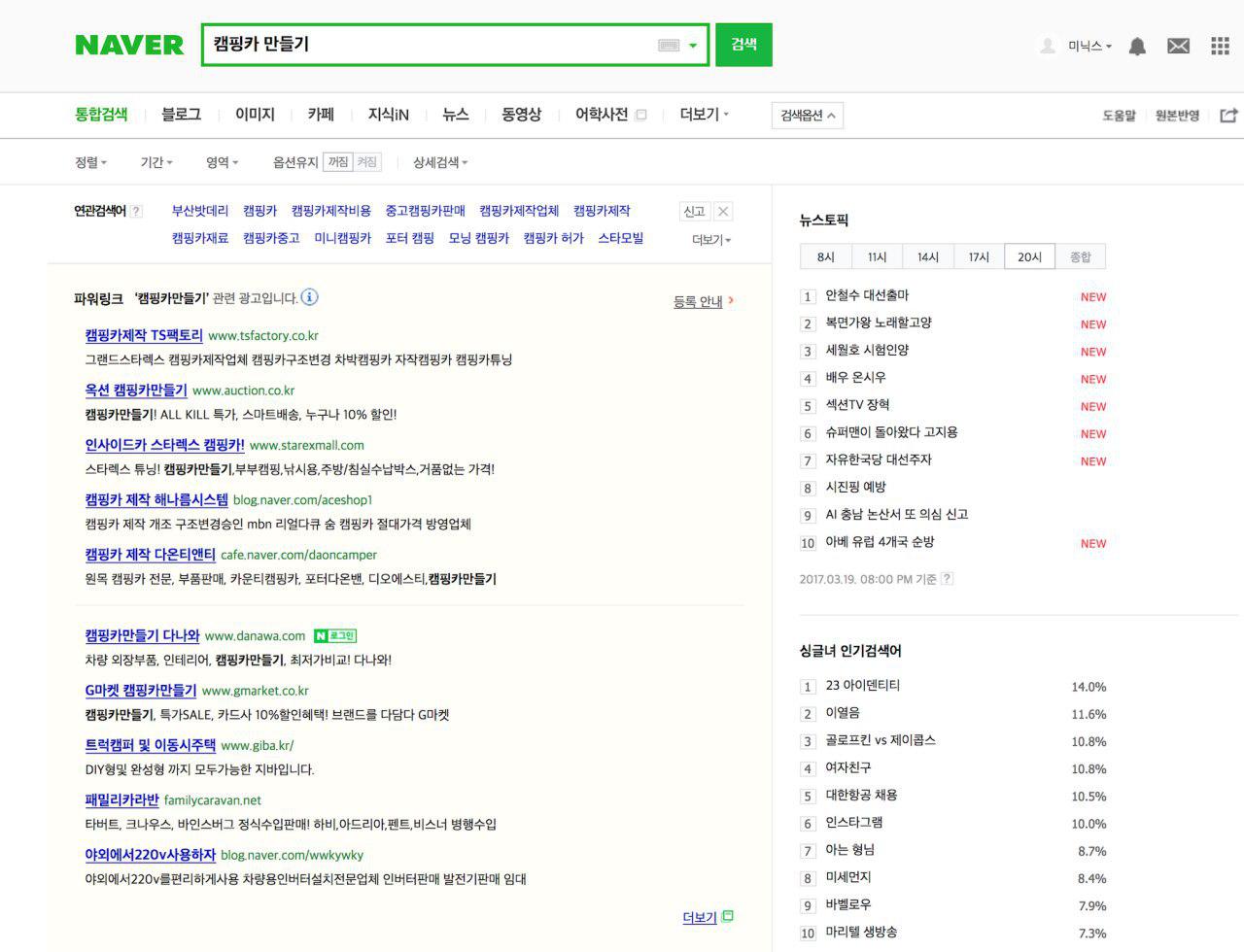Image resolution: width=1244 pixels, height=952 pixels.
Task: Open notifications bell icon
Action: (1137, 46)
